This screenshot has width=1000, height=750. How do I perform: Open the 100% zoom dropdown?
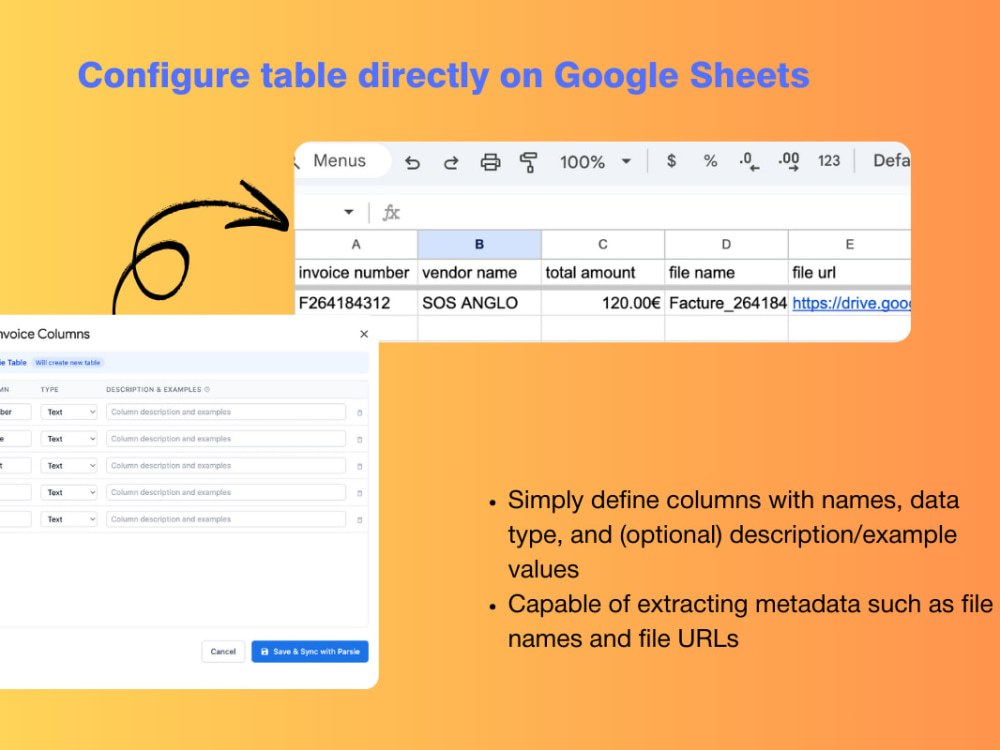(x=626, y=161)
